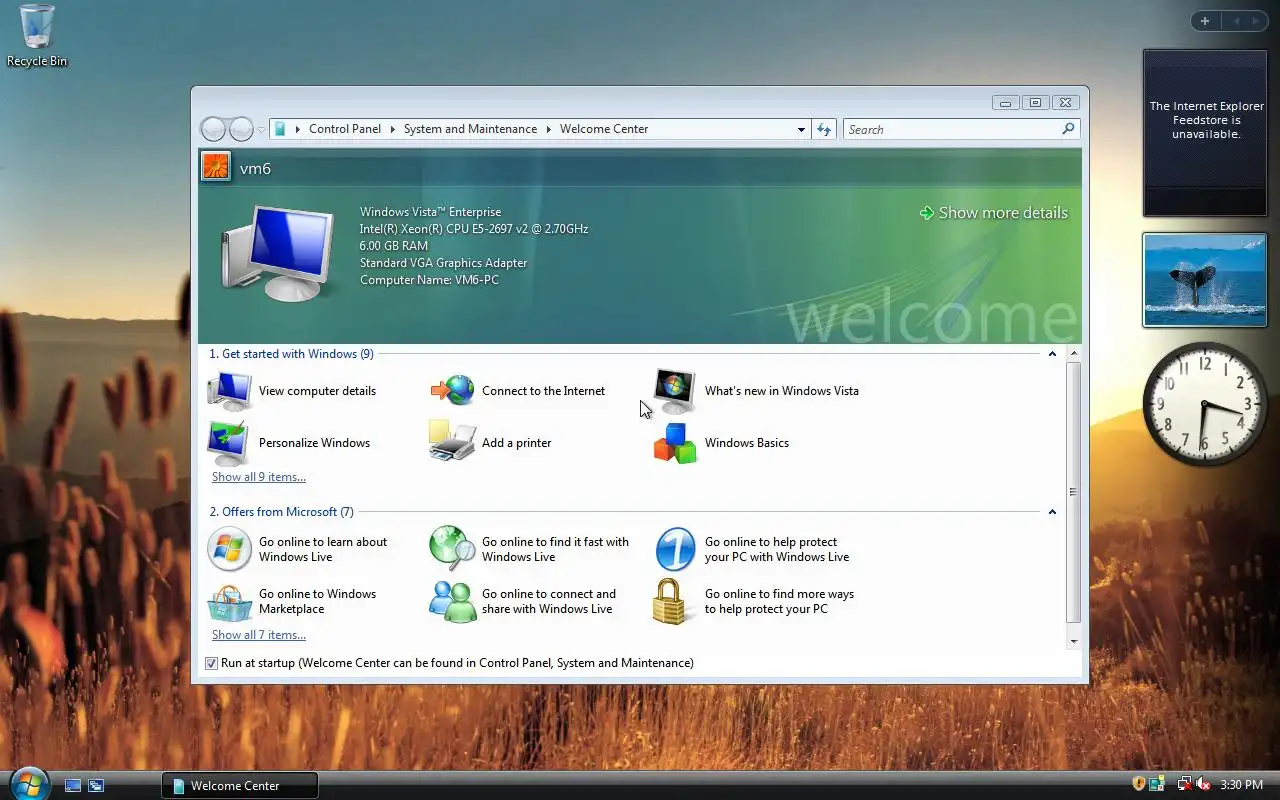Click the 3:30 PM taskbar clock
The image size is (1280, 800).
pyautogui.click(x=1242, y=785)
